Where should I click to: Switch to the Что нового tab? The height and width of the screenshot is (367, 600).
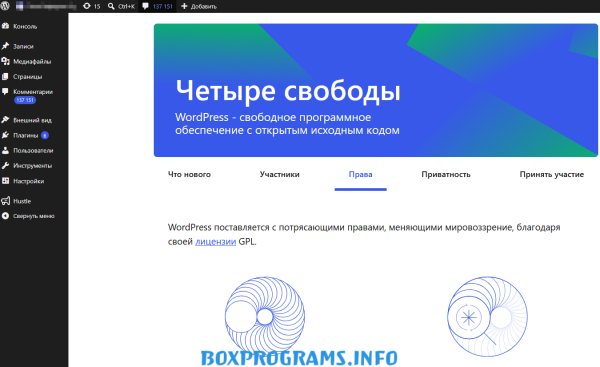(189, 175)
